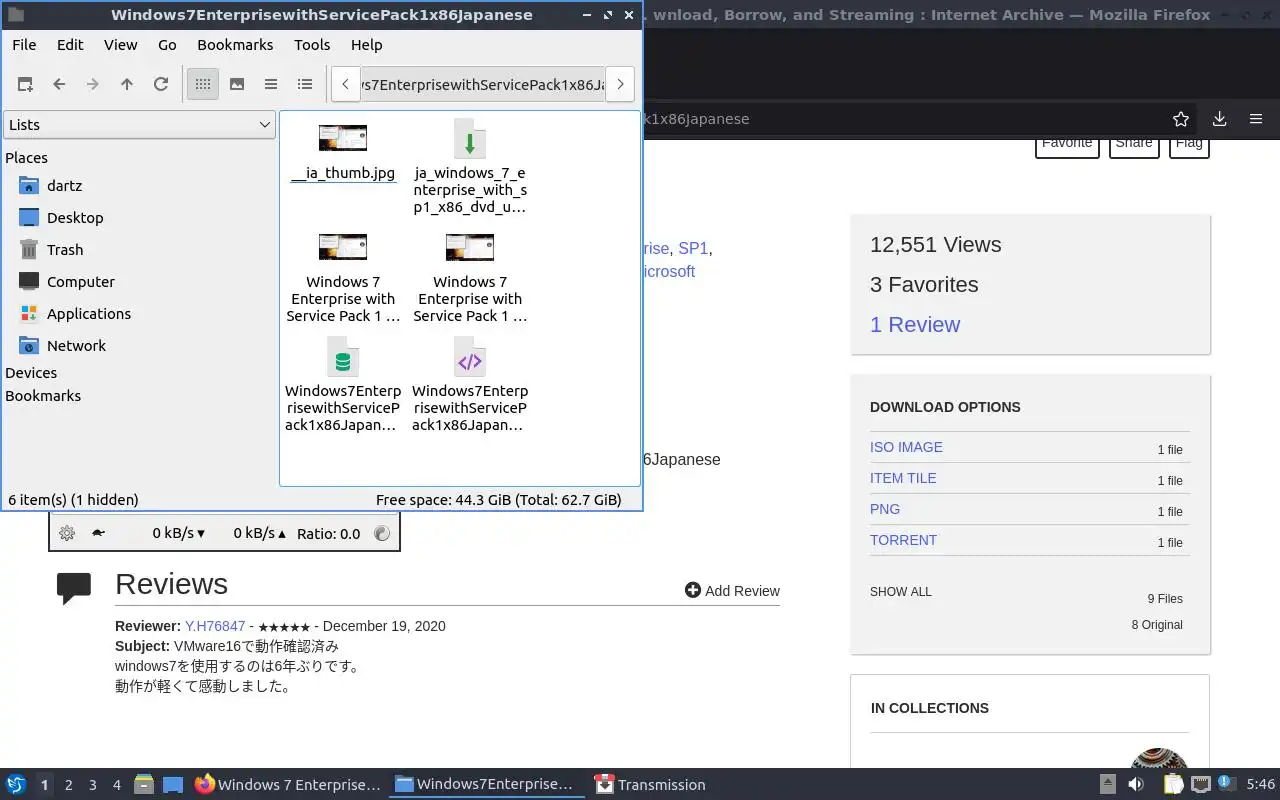Go to parent folder with up arrow
The width and height of the screenshot is (1280, 800).
pyautogui.click(x=127, y=85)
